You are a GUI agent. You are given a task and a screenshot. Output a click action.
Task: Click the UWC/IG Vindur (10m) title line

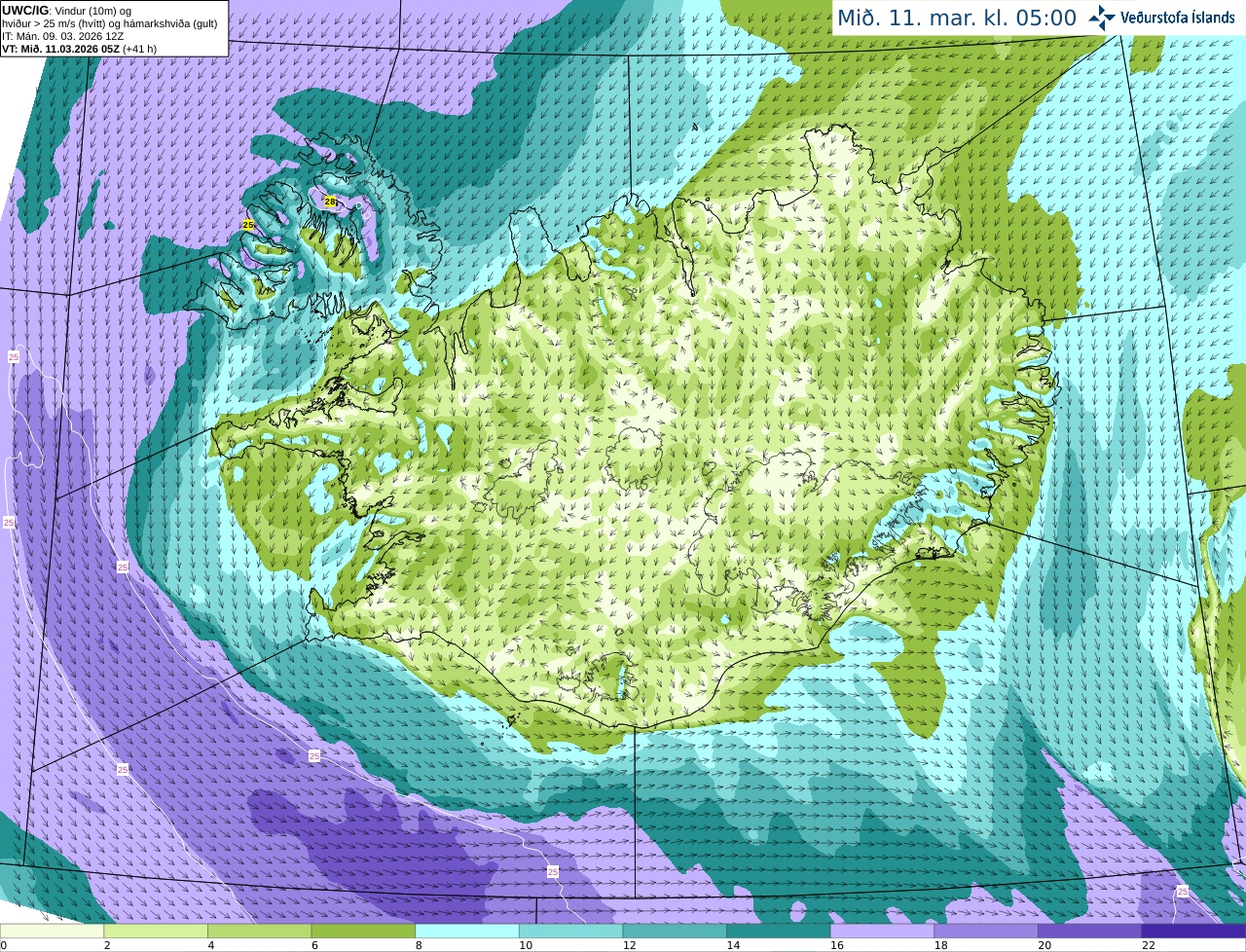tap(66, 11)
